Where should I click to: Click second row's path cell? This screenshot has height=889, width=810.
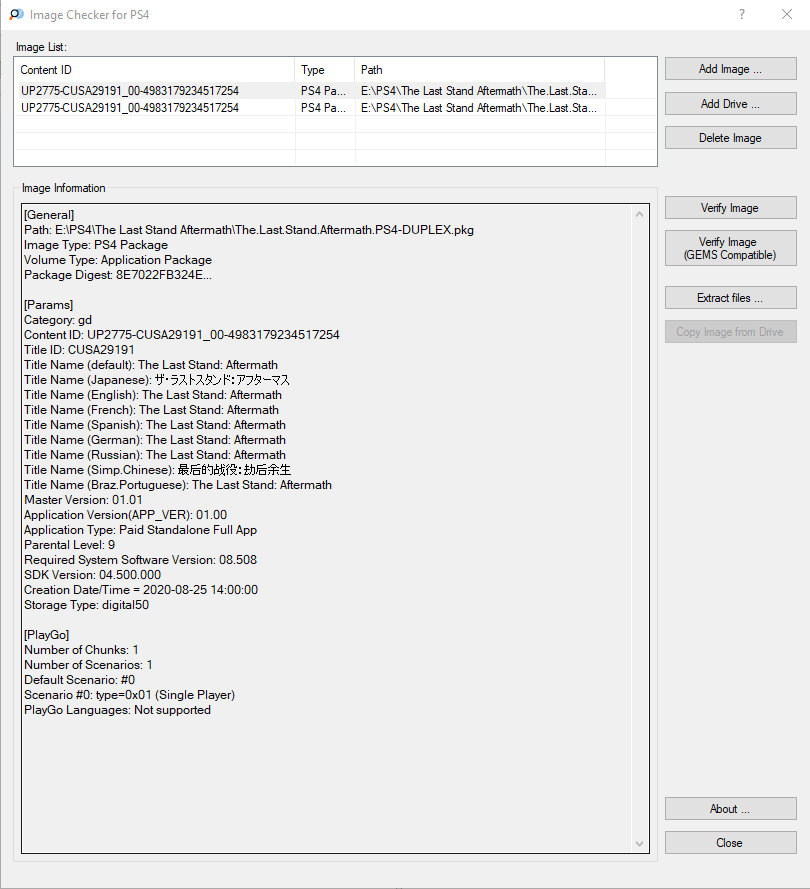click(479, 108)
